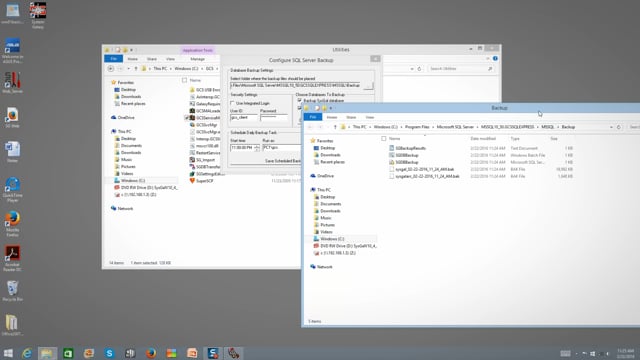640x360 pixels.
Task: Click refresh icon in Utilities window address bar
Action: tap(419, 69)
